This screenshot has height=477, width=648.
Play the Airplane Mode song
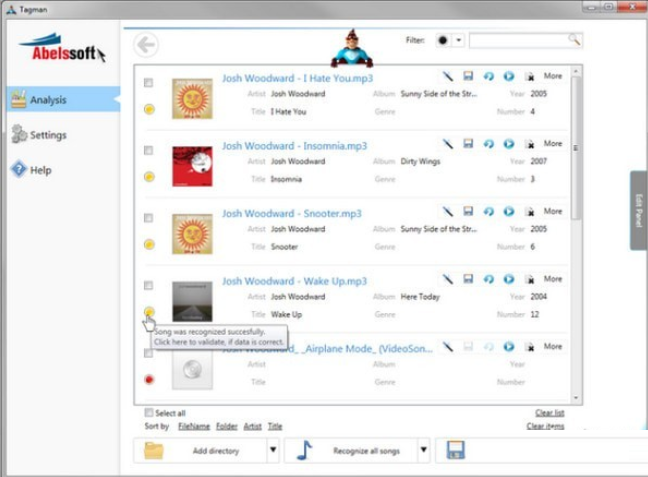[x=509, y=347]
